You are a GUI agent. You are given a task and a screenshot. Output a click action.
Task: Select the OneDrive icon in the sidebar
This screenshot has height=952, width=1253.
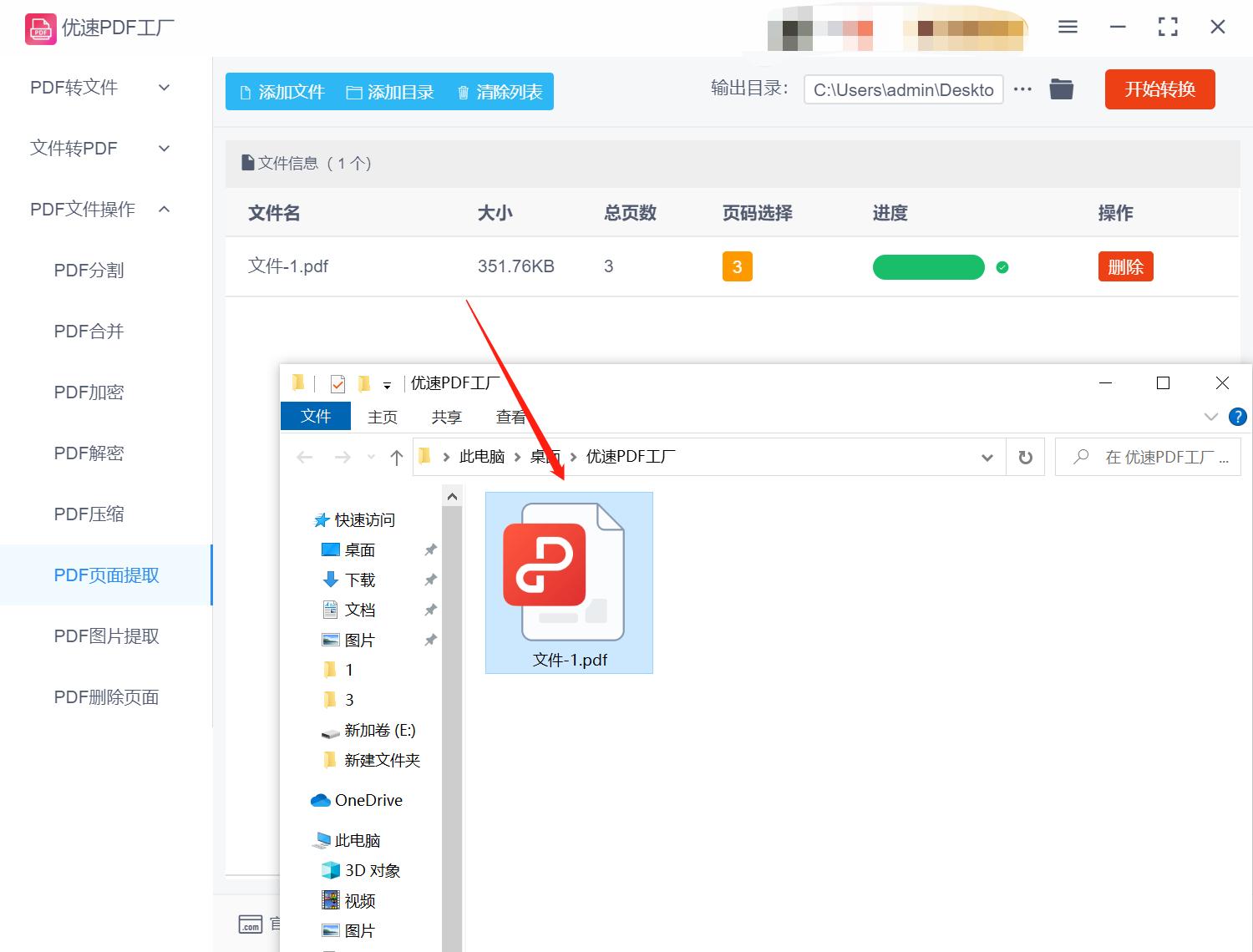322,799
